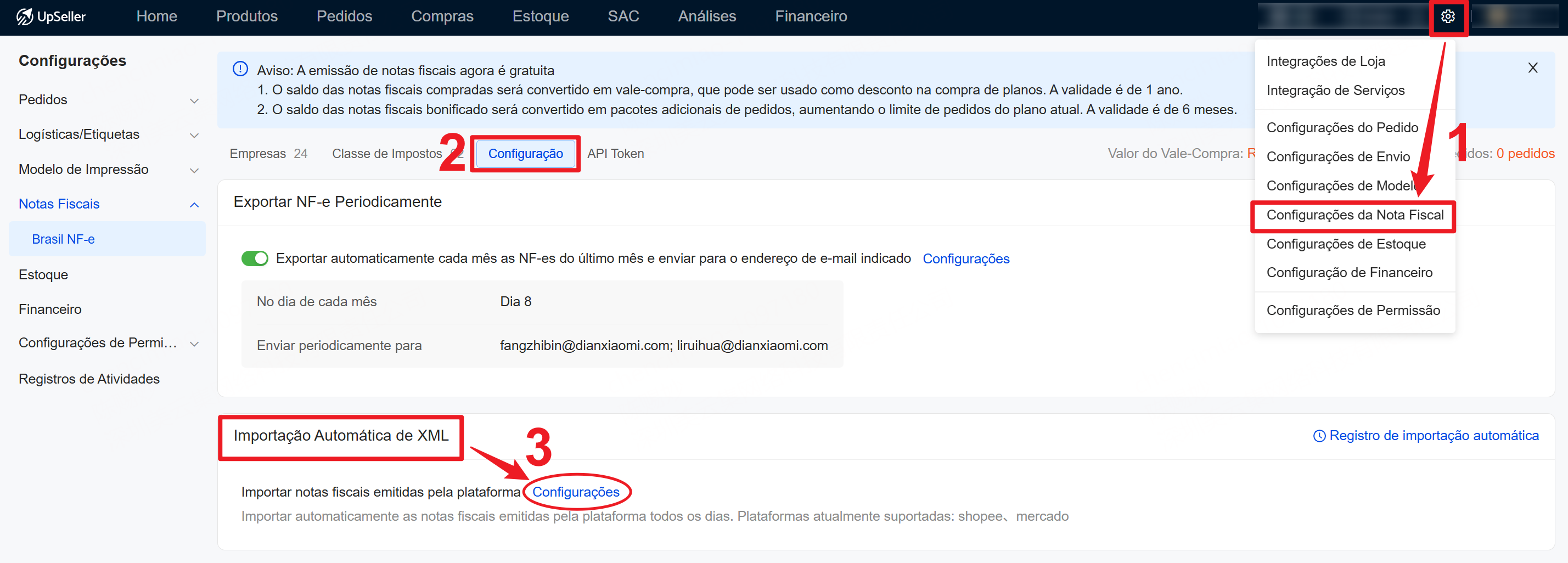Select Configurações da Nota Fiscal menu item
This screenshot has height=563, width=1568.
1355,215
